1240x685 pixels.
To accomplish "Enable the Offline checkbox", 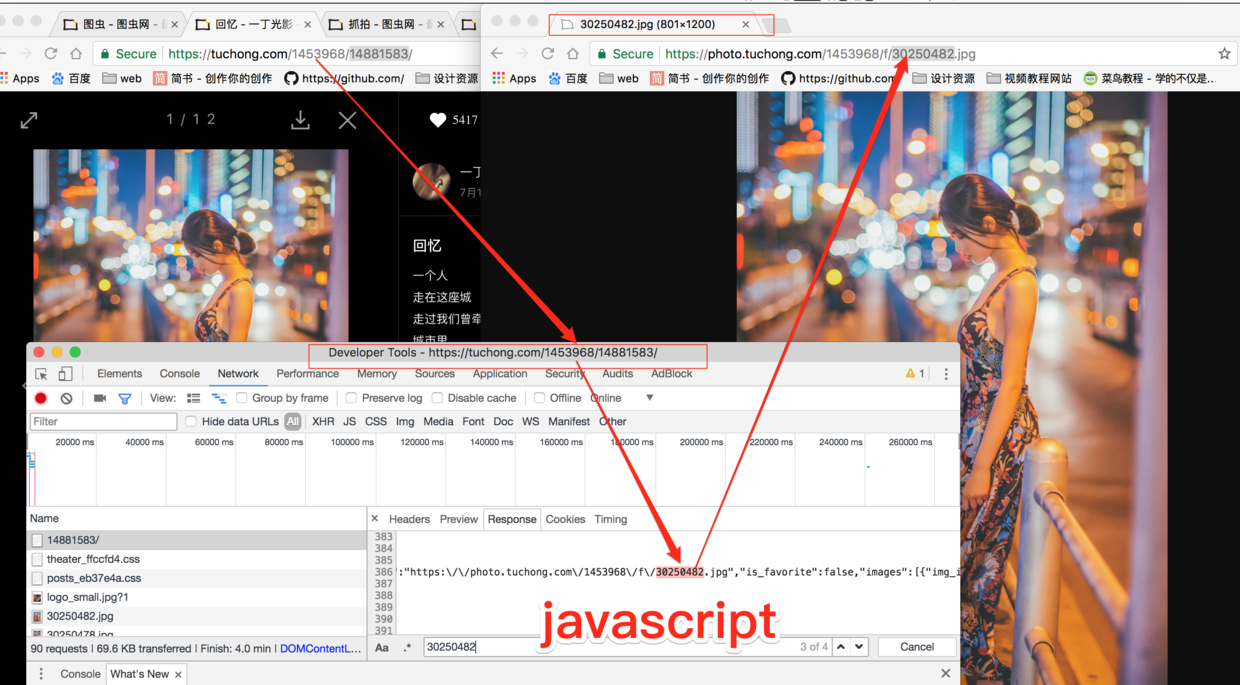I will tap(539, 398).
